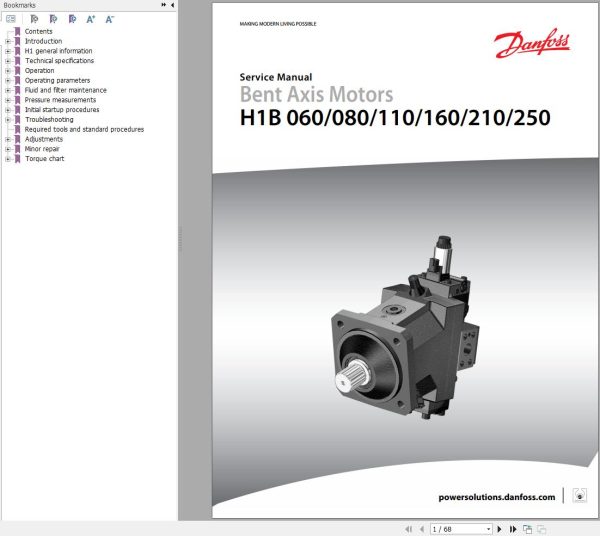This screenshot has height=536, width=600.
Task: Click the bookmark icon next to Operation
Action: tap(17, 70)
